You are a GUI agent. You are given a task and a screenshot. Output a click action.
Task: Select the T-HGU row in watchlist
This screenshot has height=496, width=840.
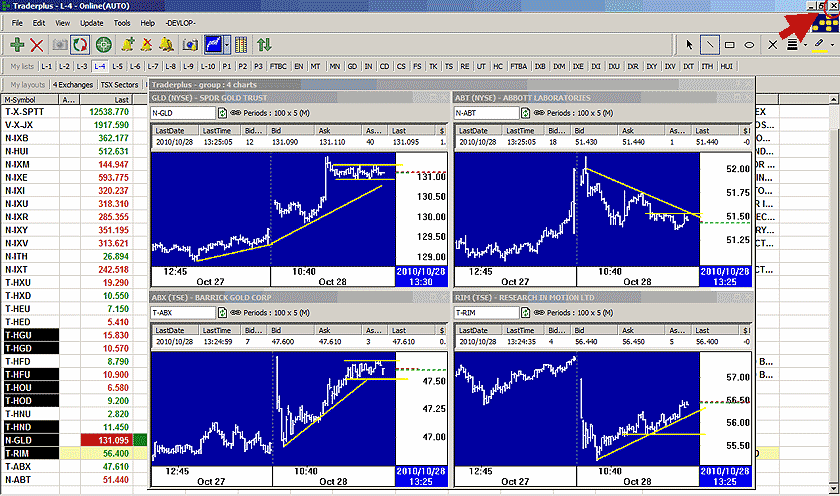[74, 335]
